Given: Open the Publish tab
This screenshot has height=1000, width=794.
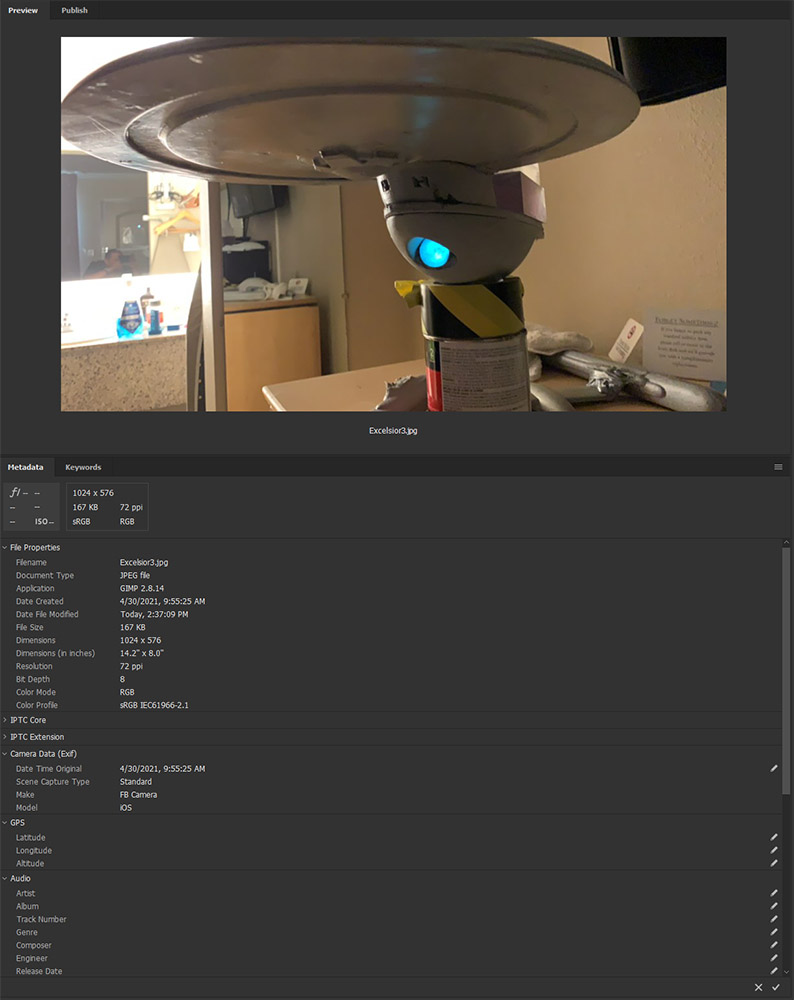Looking at the screenshot, I should pyautogui.click(x=75, y=10).
